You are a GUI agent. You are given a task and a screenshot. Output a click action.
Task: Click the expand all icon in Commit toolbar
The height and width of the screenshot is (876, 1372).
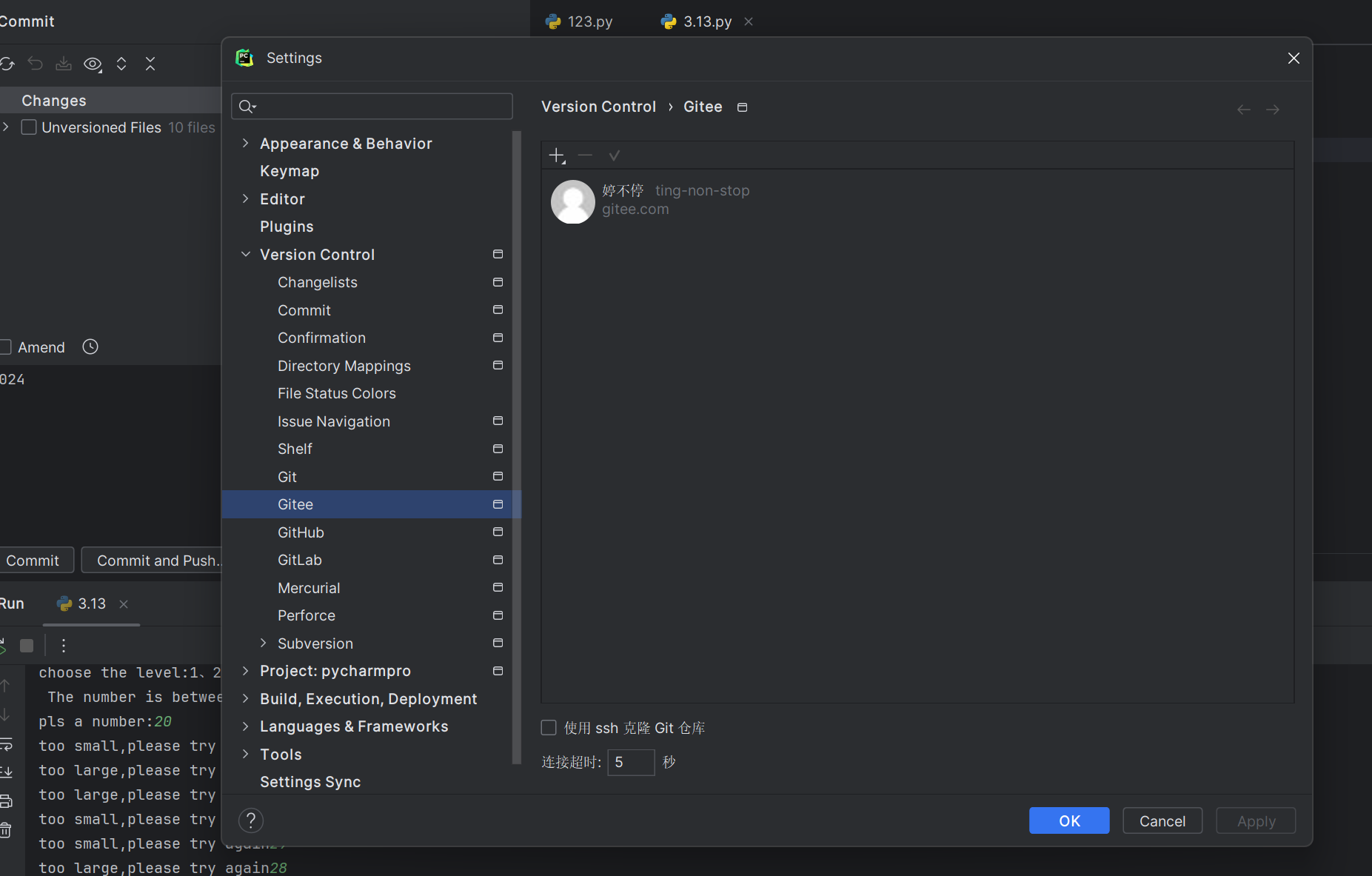coord(121,64)
